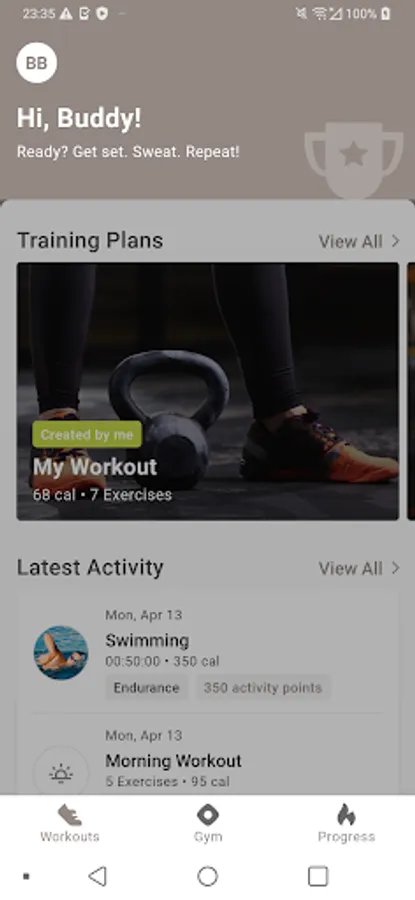Tap the Android back triangle button
Screen dimensions: 415x900
98,876
